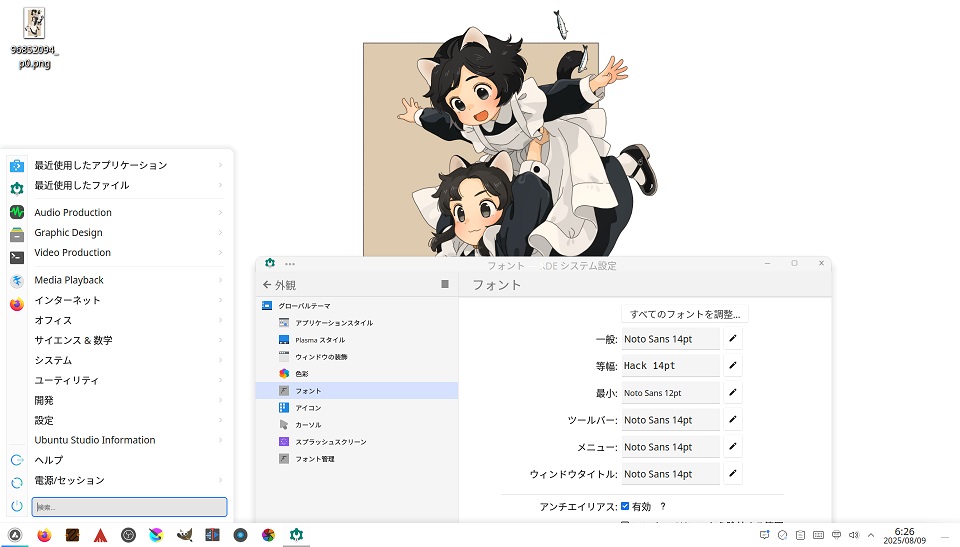This screenshot has width=960, height=547.
Task: Open the Krita icon in the taskbar
Action: (156, 535)
